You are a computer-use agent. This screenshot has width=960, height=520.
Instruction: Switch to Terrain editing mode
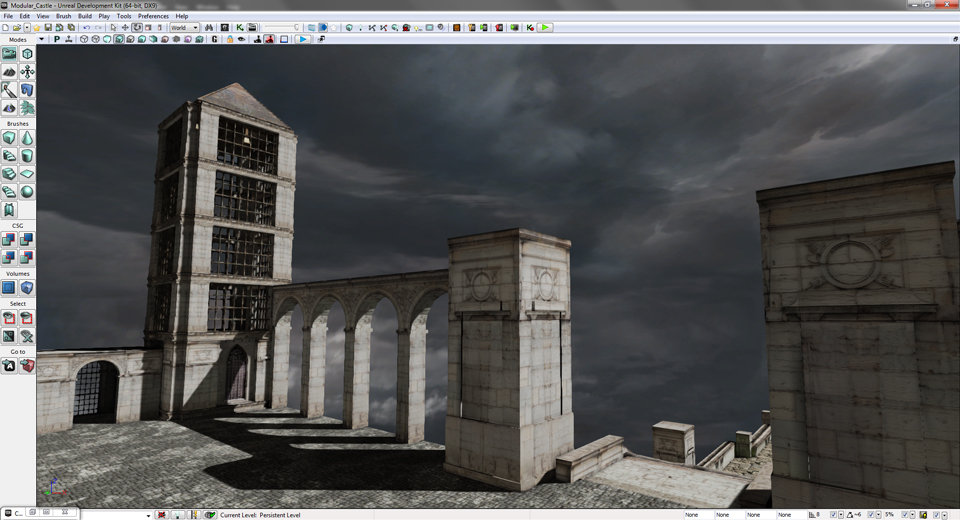[x=9, y=72]
